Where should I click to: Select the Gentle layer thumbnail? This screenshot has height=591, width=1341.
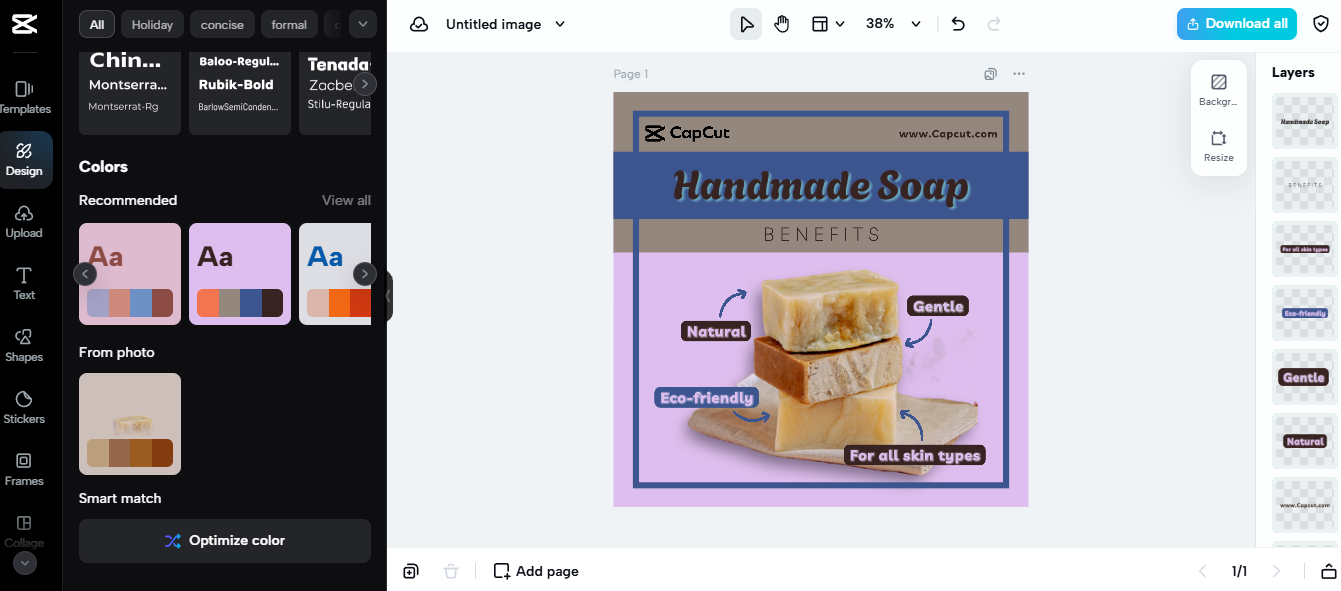coord(1304,377)
